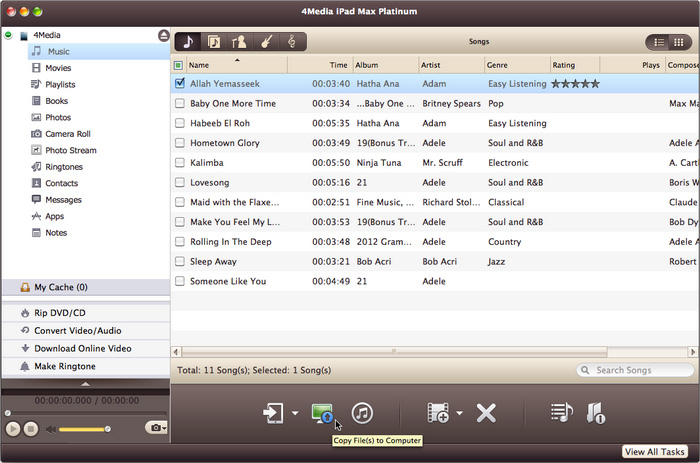Click the Copy File(s) to Computer icon
Image resolution: width=700 pixels, height=463 pixels.
tap(322, 412)
